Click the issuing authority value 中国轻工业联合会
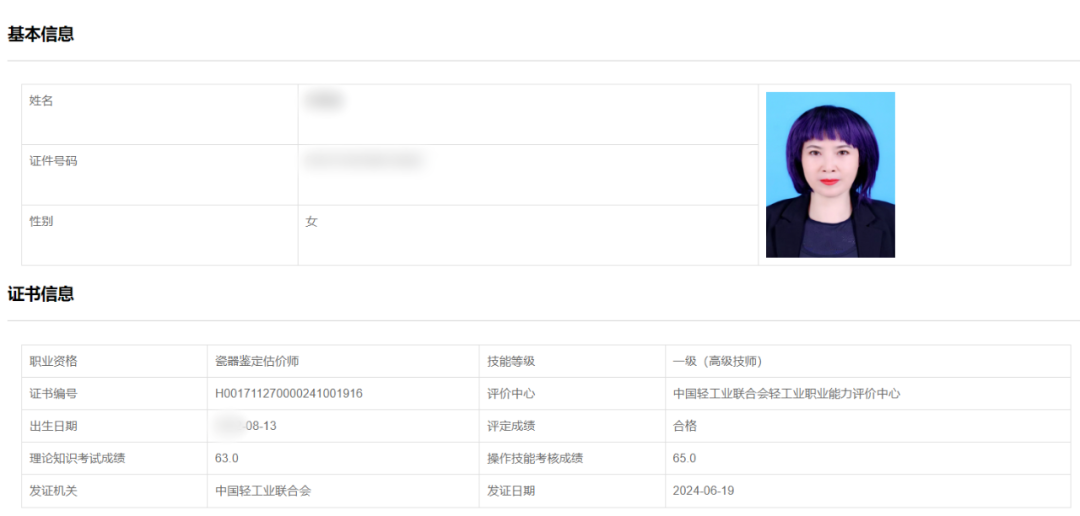The width and height of the screenshot is (1080, 516). 263,491
